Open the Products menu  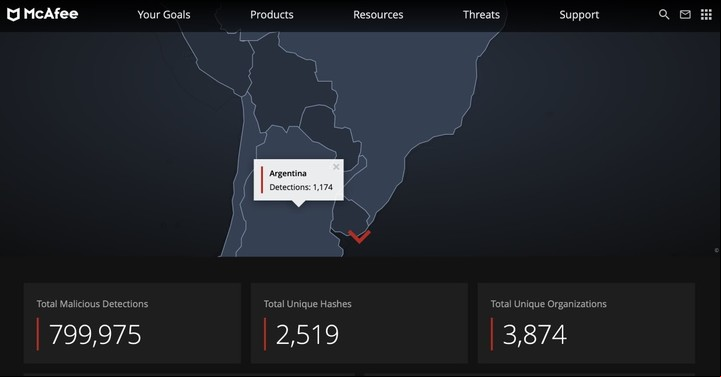click(272, 15)
